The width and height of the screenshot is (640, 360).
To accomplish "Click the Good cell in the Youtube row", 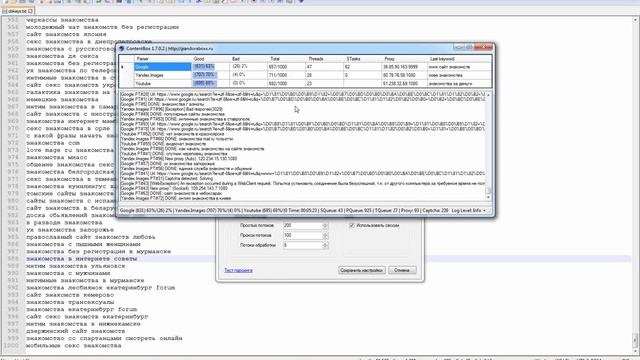I will 211,83.
